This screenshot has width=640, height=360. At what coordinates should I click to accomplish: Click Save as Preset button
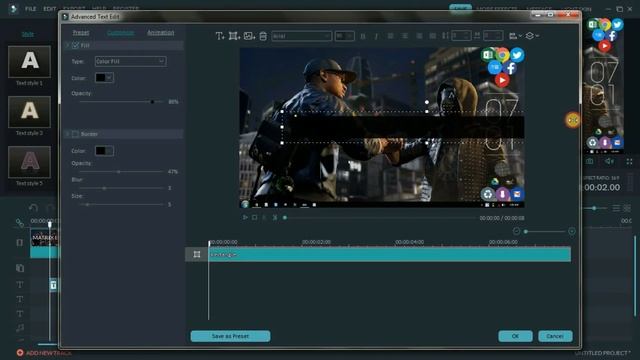pos(230,336)
